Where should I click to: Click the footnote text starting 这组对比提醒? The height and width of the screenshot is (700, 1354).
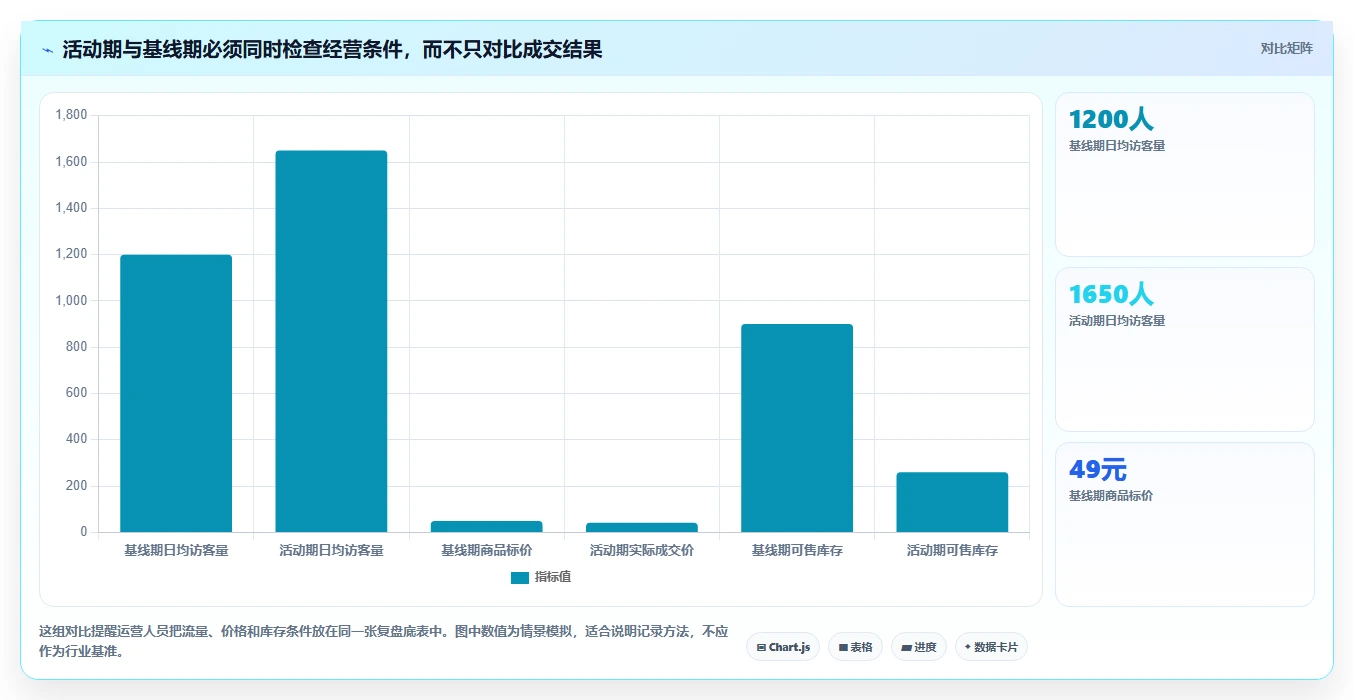[384, 642]
